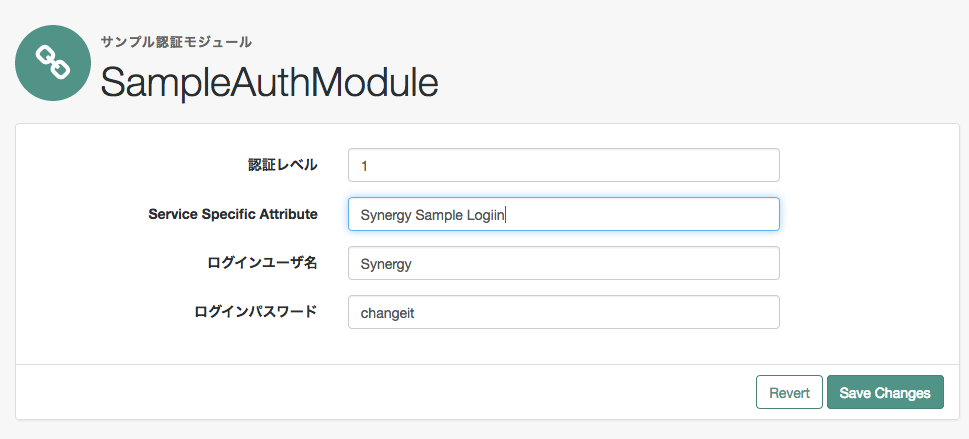The height and width of the screenshot is (439, 969).
Task: Click the first word "Synergy" in attribute field
Action: coord(385,215)
